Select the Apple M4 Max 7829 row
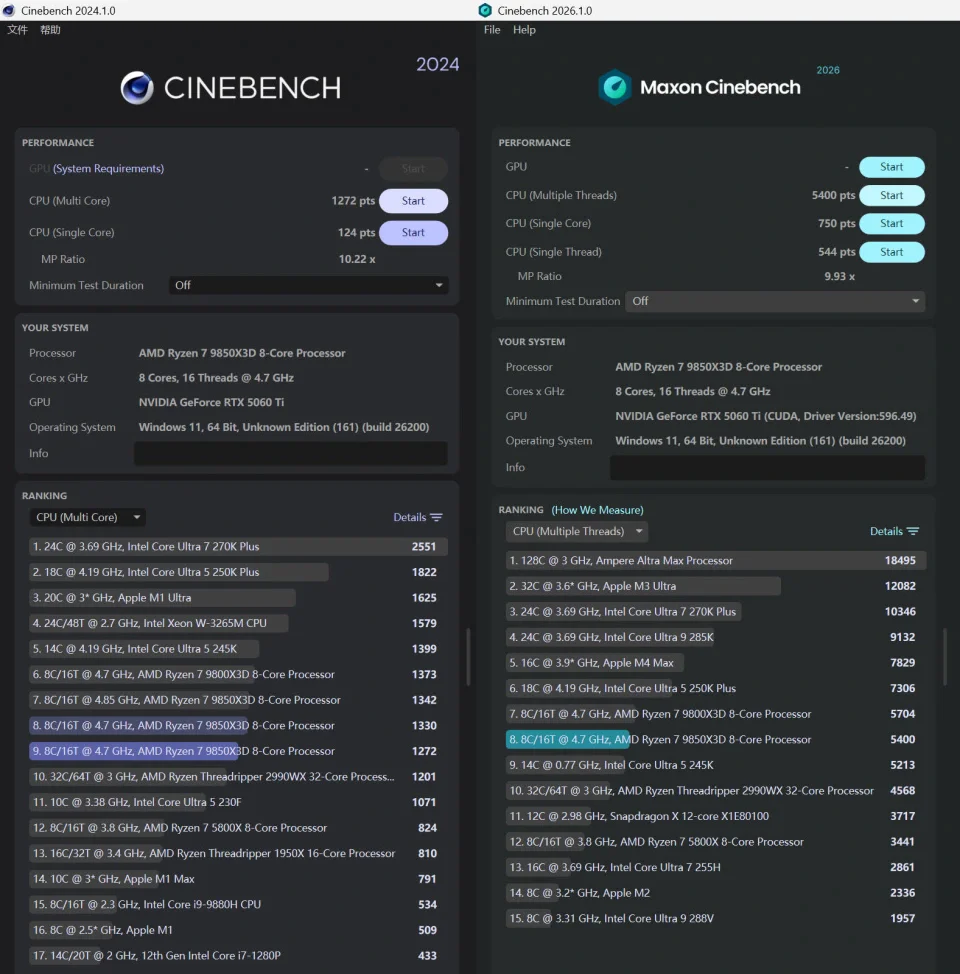 click(716, 663)
